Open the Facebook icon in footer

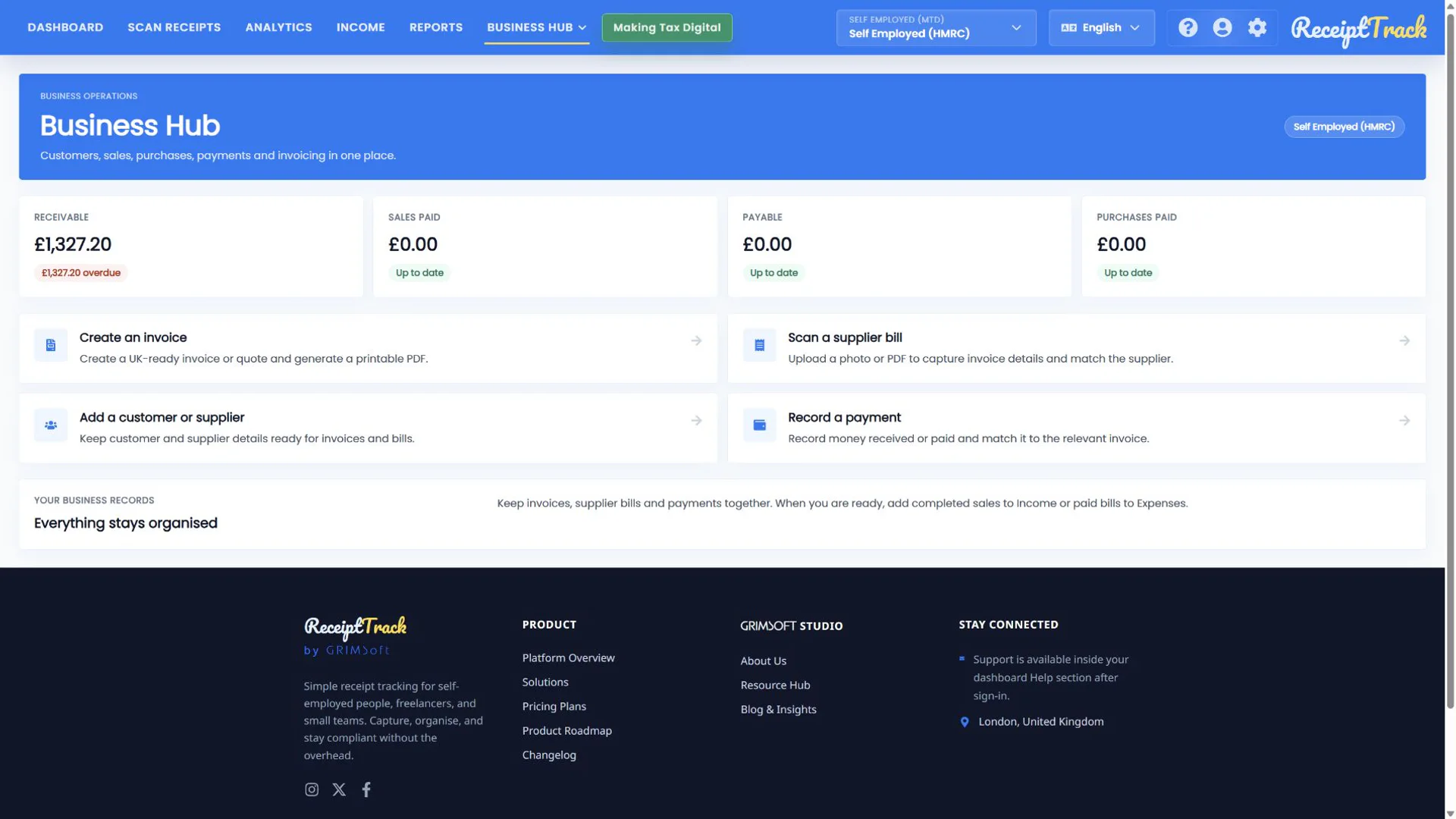[366, 789]
